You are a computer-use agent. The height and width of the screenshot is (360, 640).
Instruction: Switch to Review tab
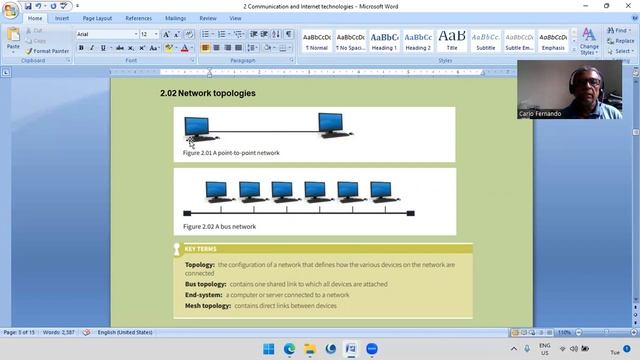coord(208,18)
